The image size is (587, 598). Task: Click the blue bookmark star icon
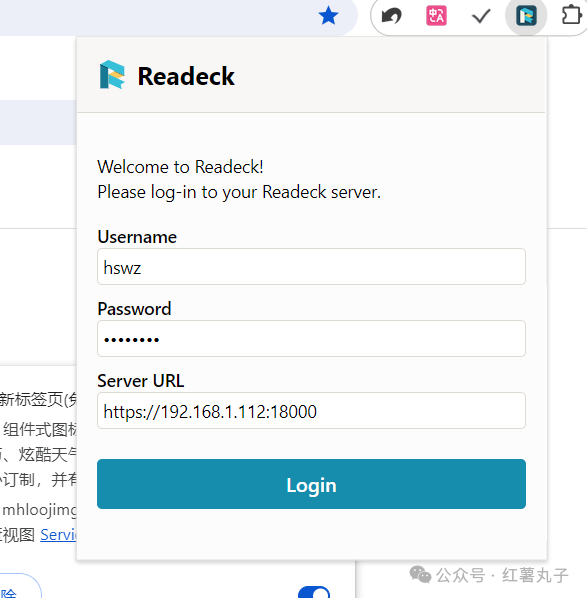tap(328, 16)
